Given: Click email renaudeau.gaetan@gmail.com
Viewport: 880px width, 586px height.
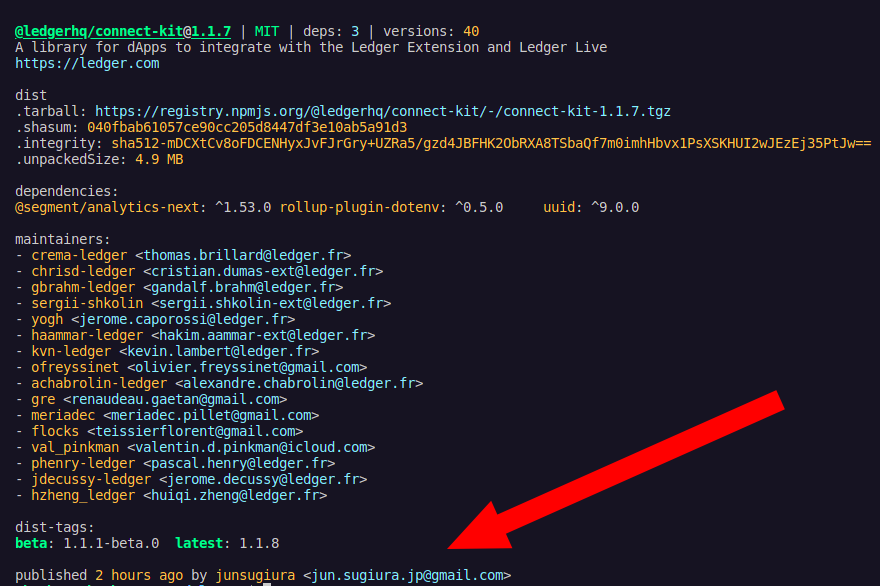Looking at the screenshot, I should (175, 399).
